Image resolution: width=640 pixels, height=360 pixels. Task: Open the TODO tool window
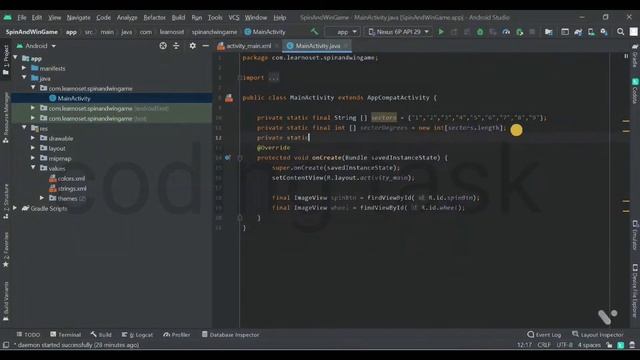pyautogui.click(x=28, y=335)
